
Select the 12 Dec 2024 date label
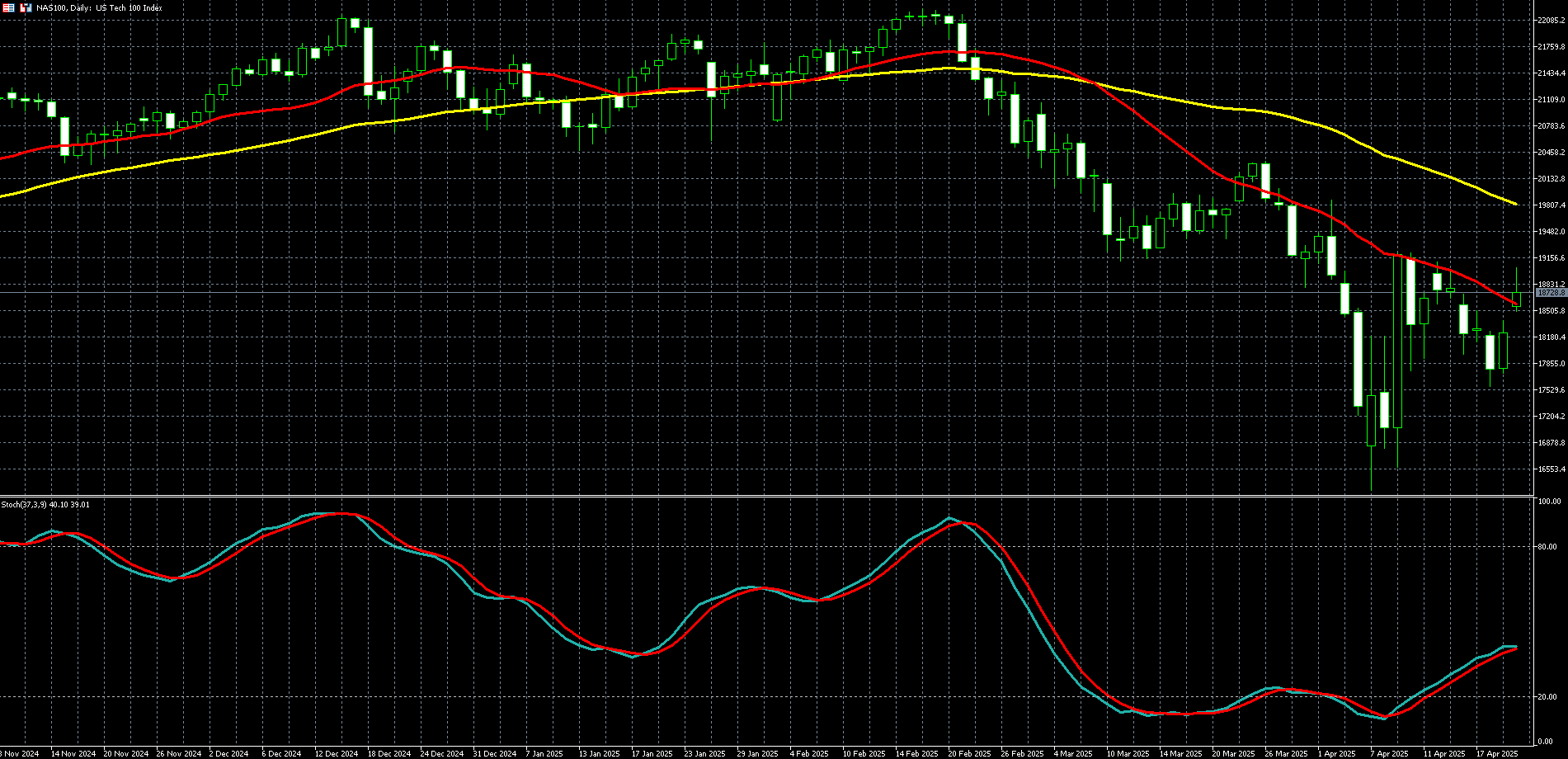point(336,753)
